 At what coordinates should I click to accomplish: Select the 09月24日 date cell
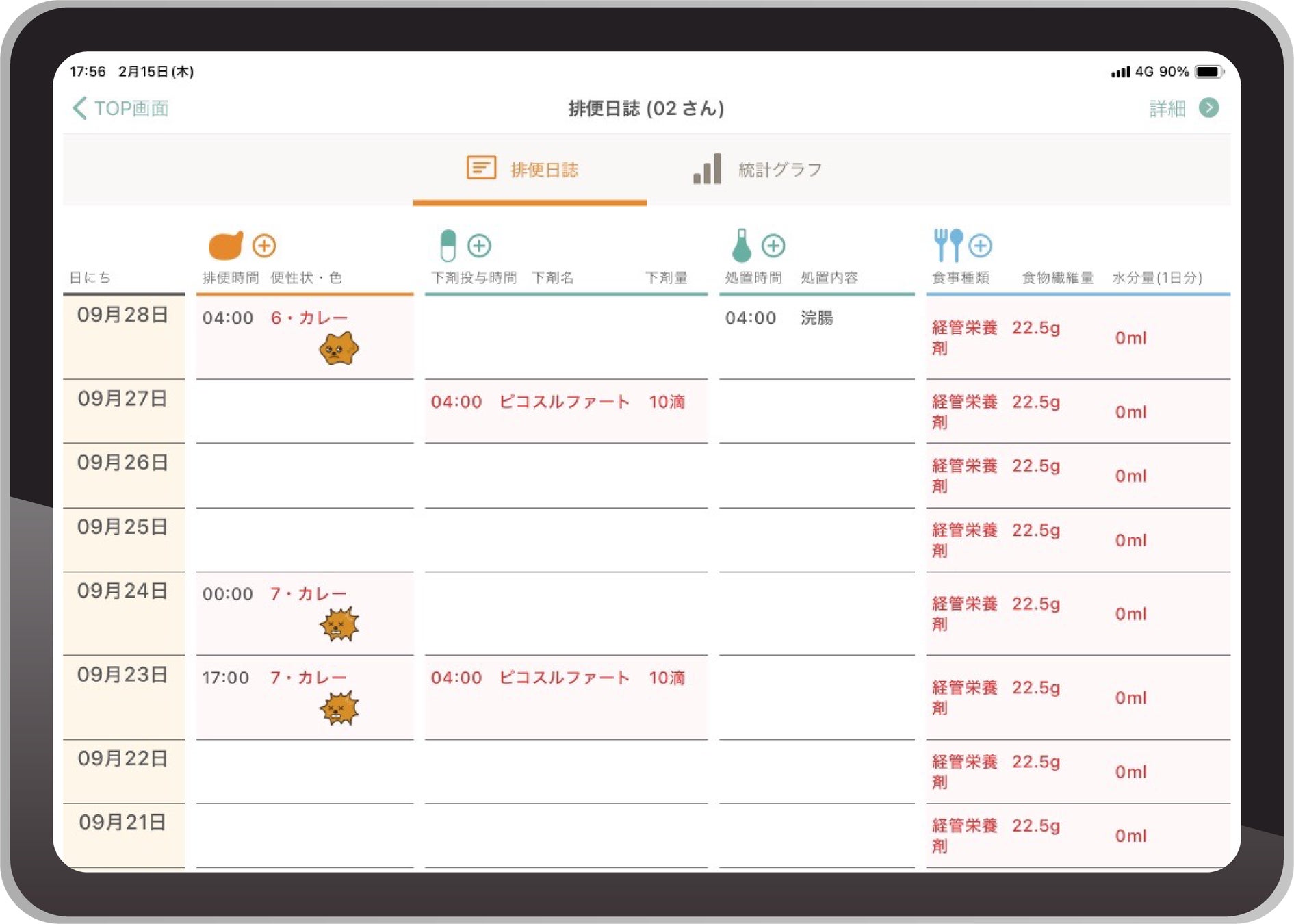[x=124, y=613]
